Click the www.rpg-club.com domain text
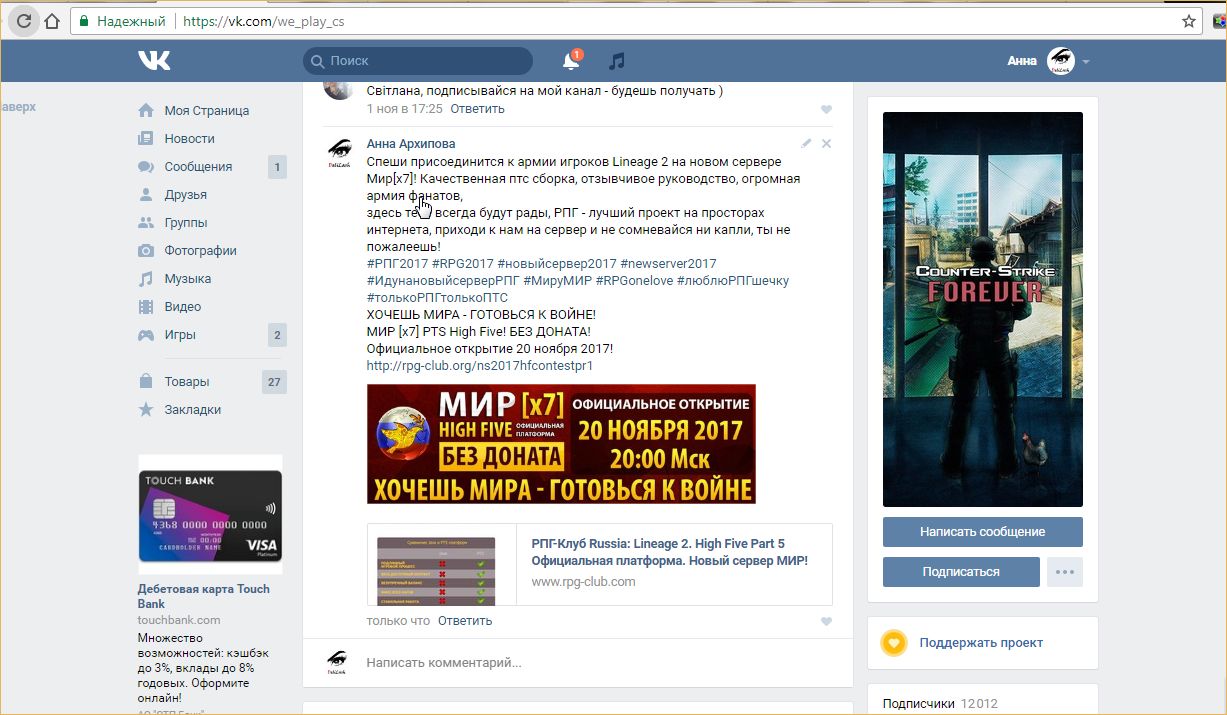 pos(583,581)
